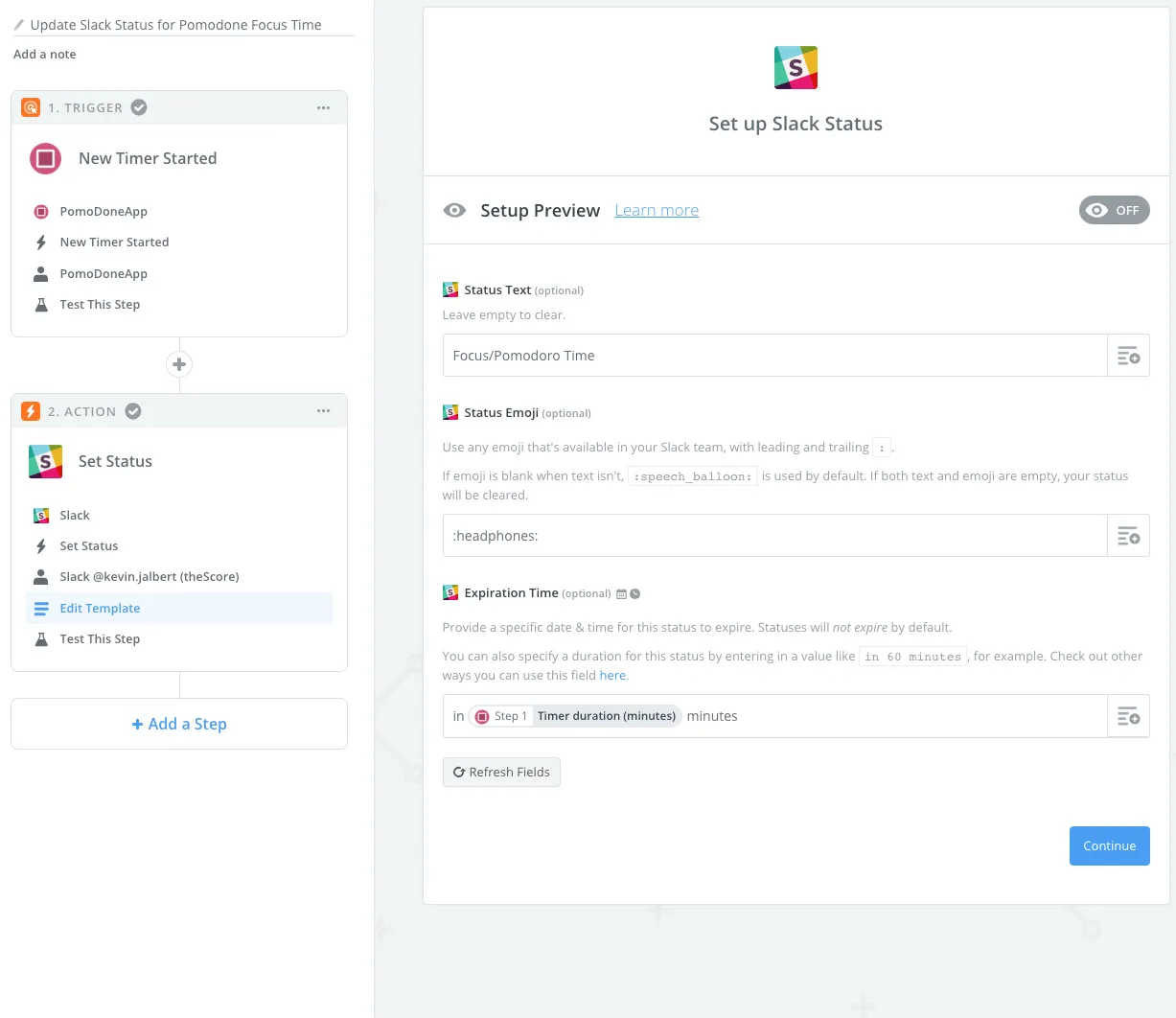This screenshot has width=1176, height=1018.
Task: Click the large Slack logo above Set up Slack Status
Action: (796, 67)
